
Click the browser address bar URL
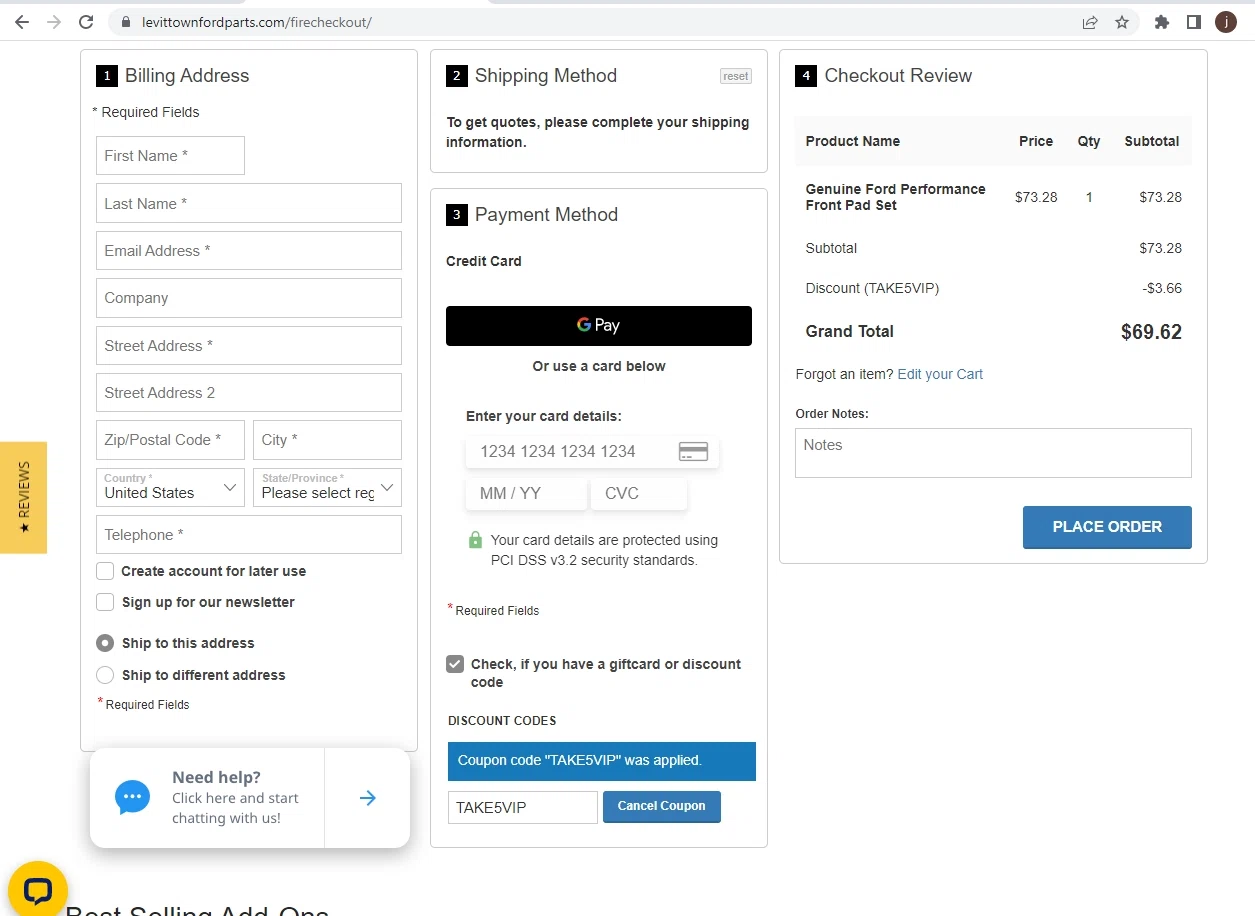pos(257,22)
